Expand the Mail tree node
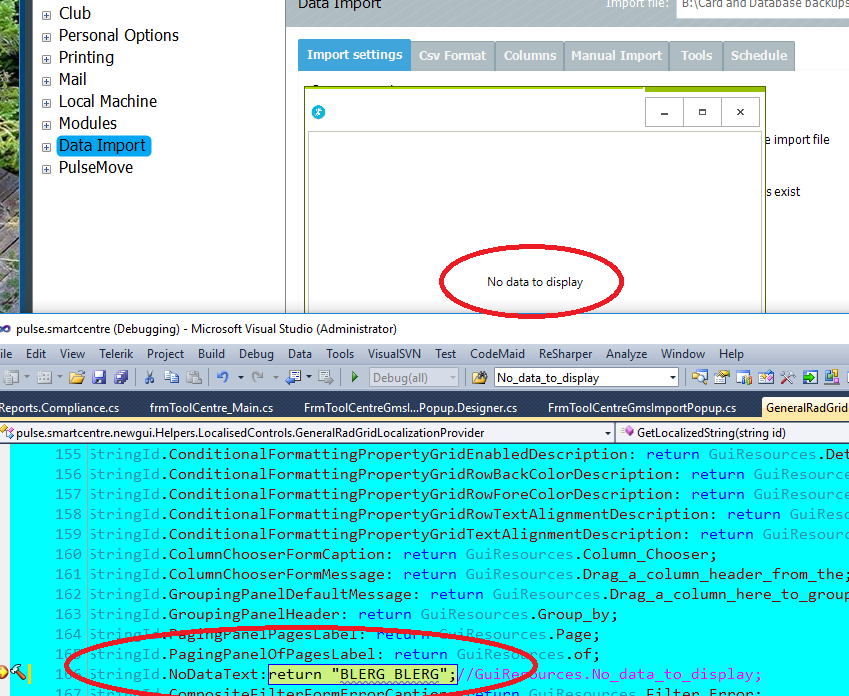 coord(47,81)
